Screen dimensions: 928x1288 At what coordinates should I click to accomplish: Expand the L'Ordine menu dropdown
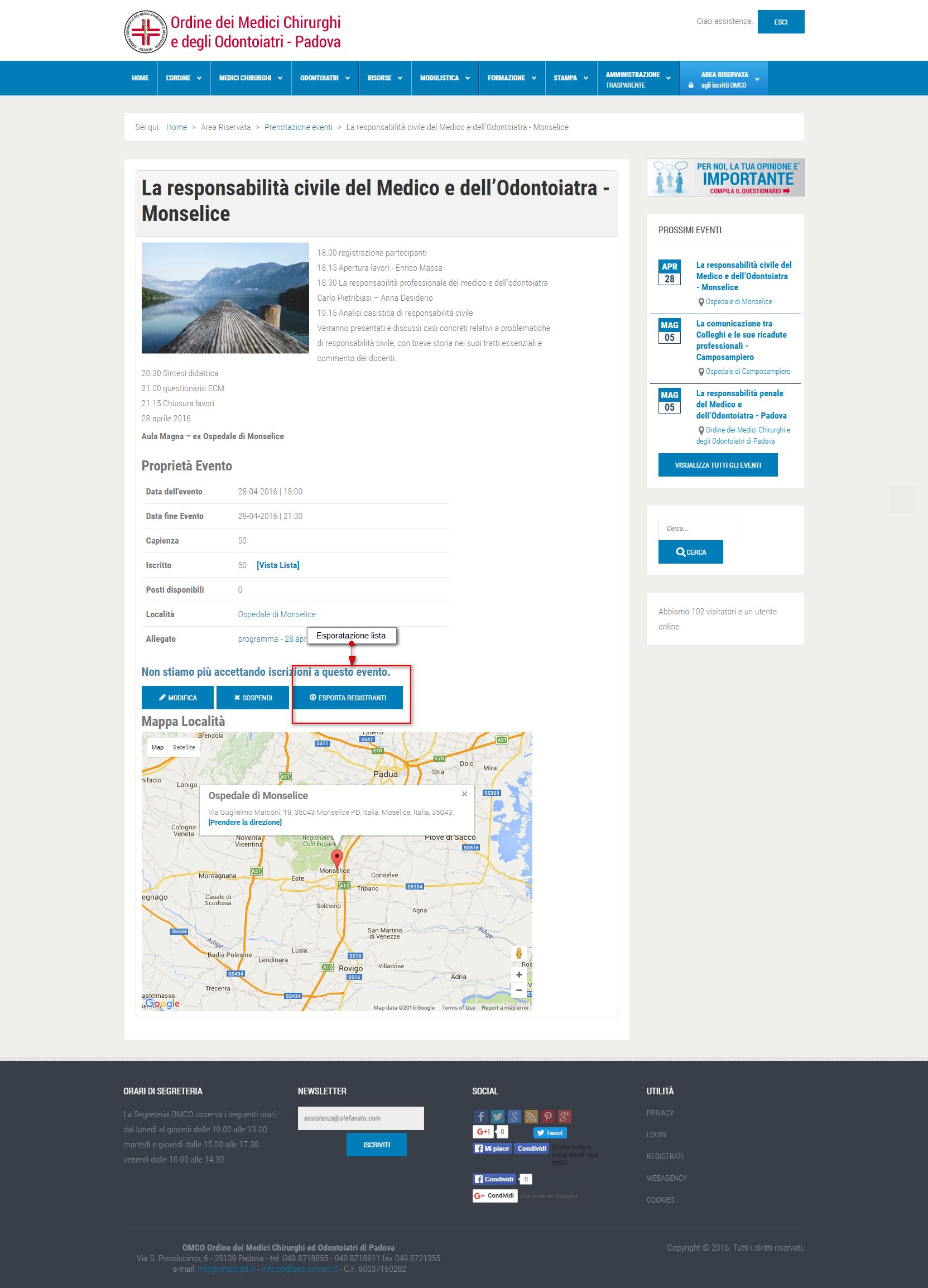(x=184, y=78)
